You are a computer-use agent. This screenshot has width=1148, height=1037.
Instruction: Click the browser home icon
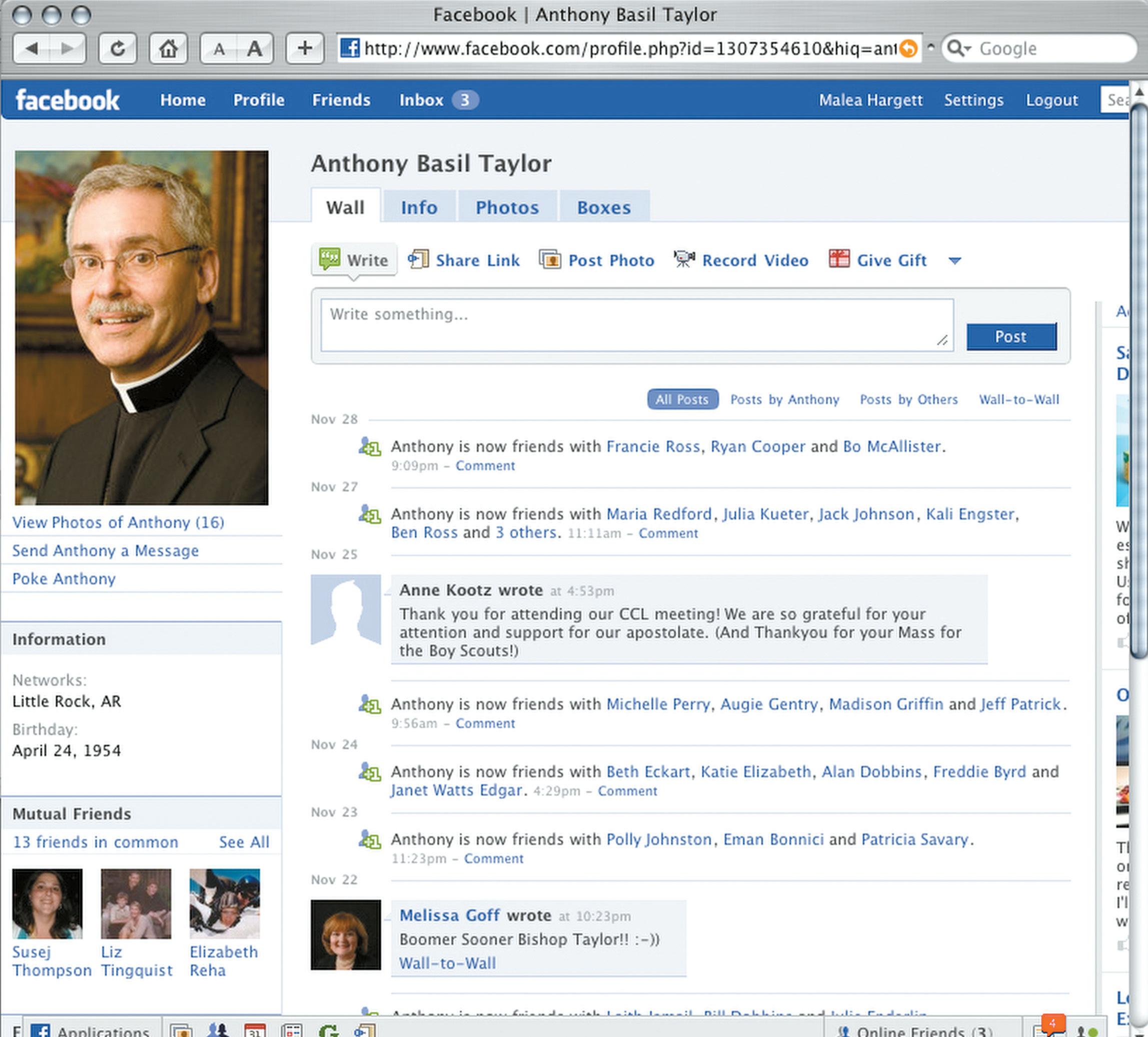point(168,49)
